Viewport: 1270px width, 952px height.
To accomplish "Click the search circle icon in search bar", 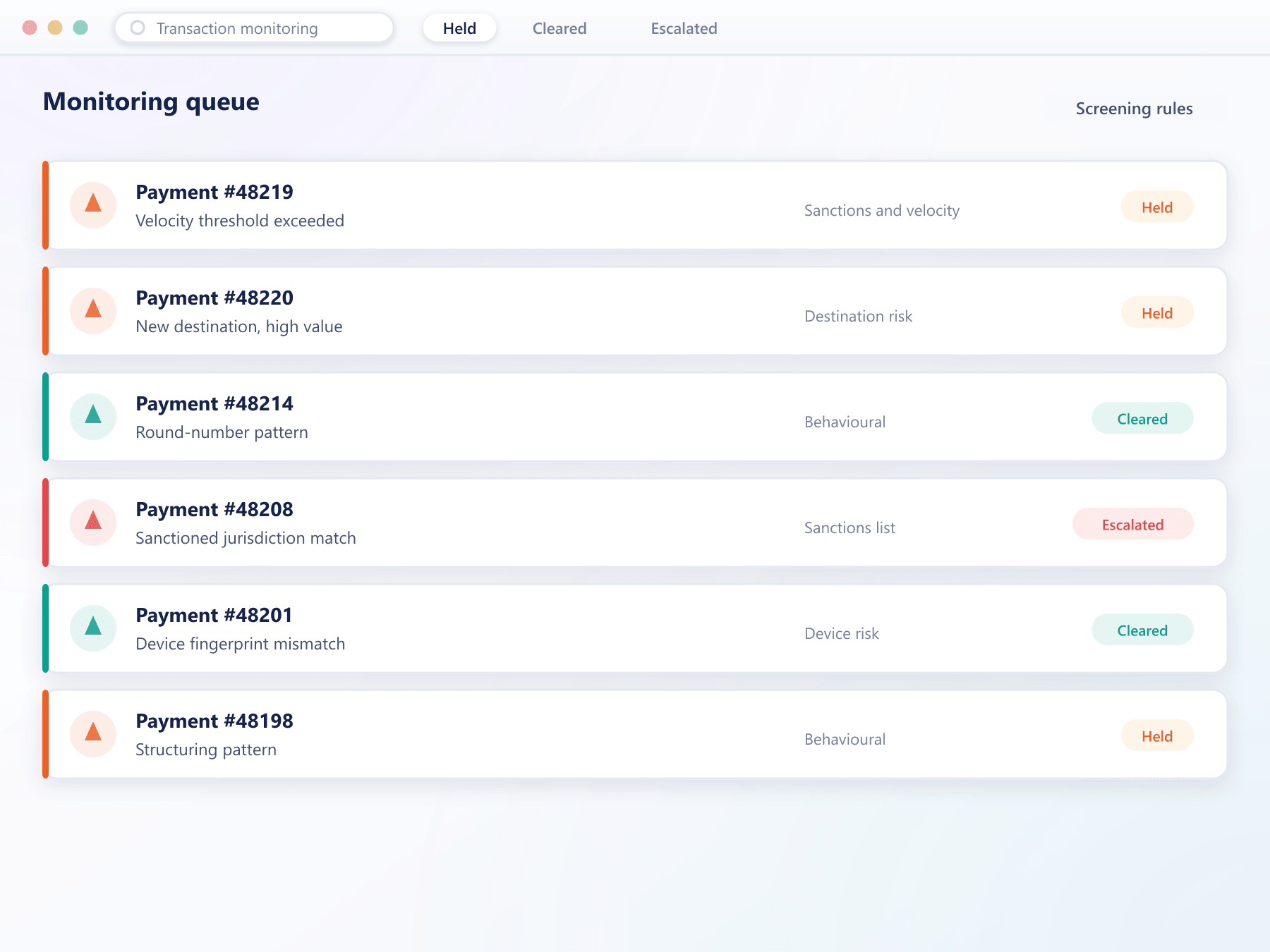I will click(138, 28).
